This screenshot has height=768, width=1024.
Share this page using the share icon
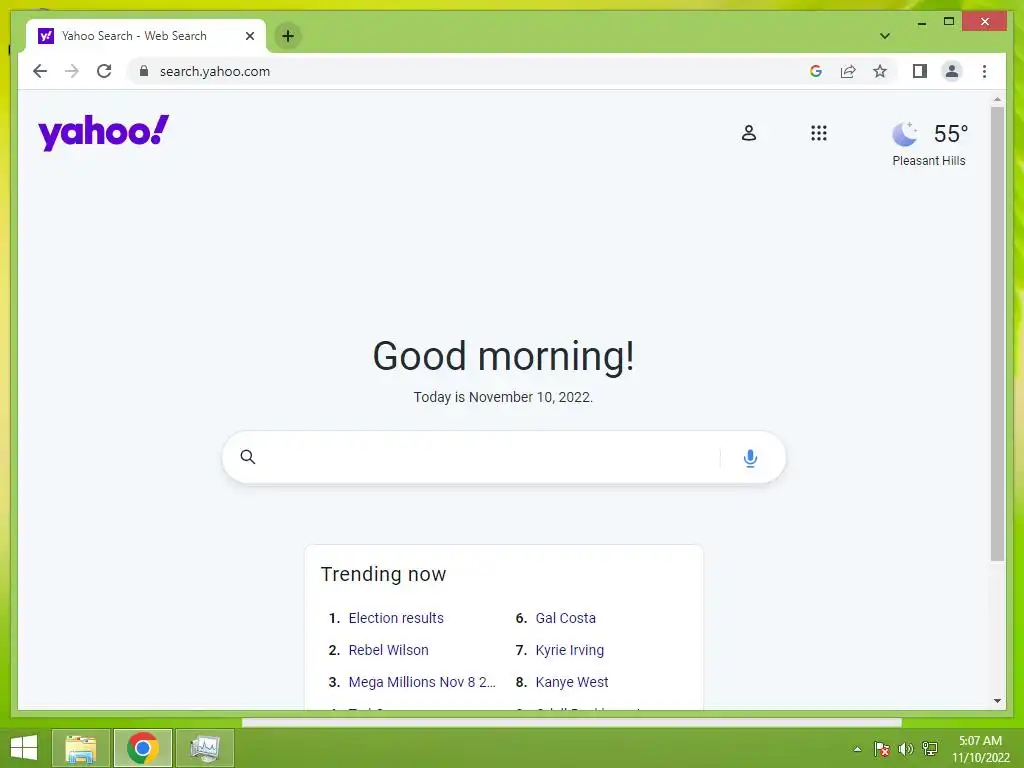(x=848, y=71)
